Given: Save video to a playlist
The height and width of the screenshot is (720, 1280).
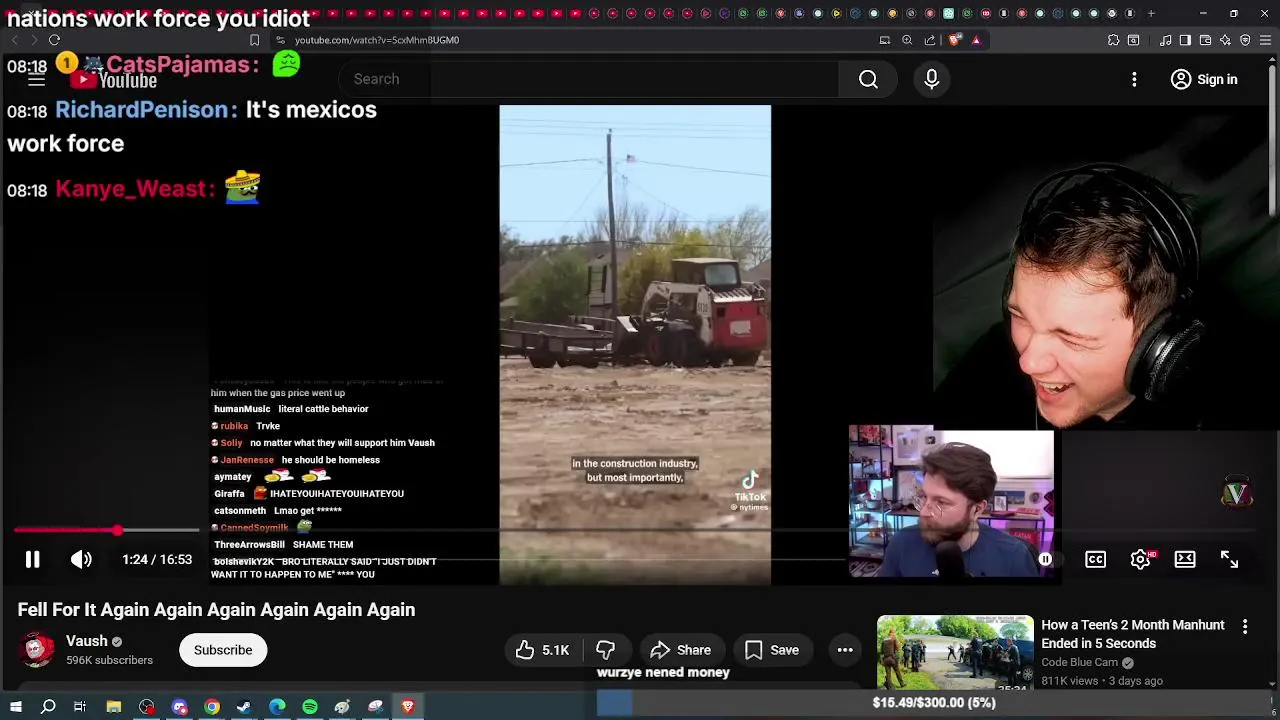Looking at the screenshot, I should [771, 650].
